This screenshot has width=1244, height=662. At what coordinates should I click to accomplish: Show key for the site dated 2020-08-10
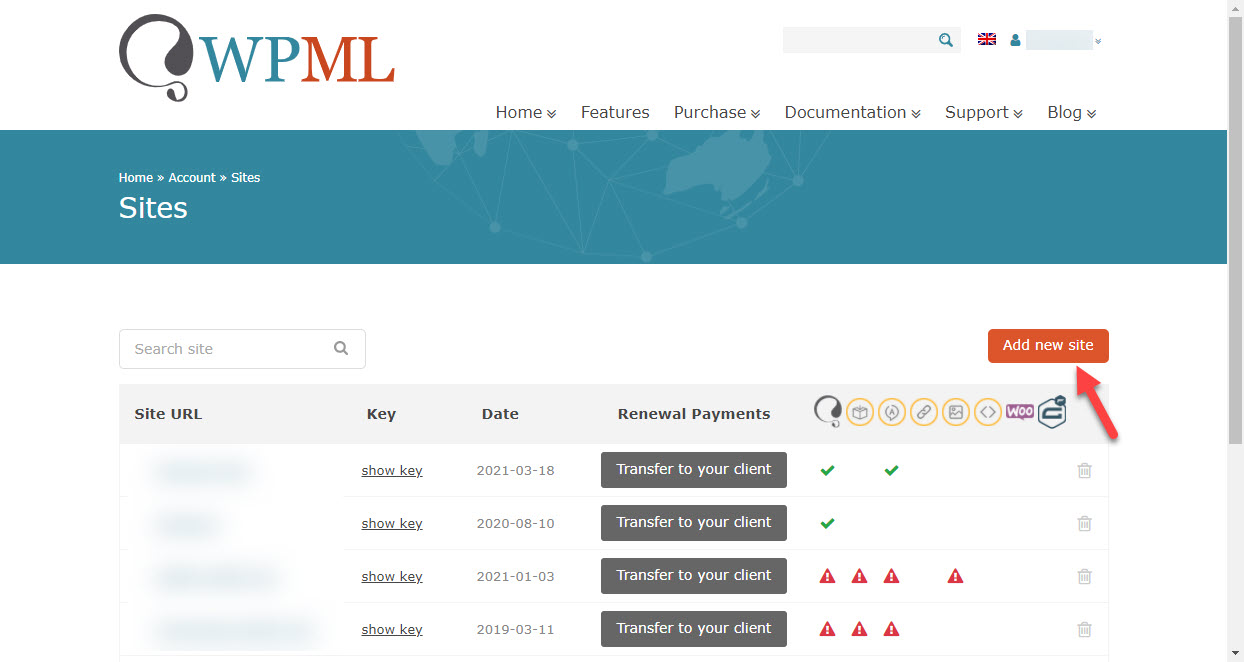[x=392, y=523]
